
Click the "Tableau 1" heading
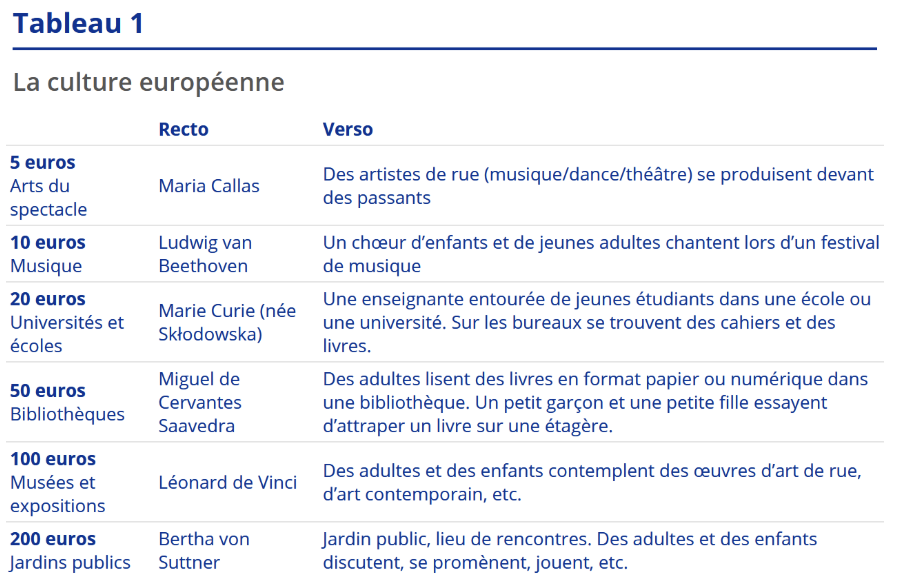point(79,23)
